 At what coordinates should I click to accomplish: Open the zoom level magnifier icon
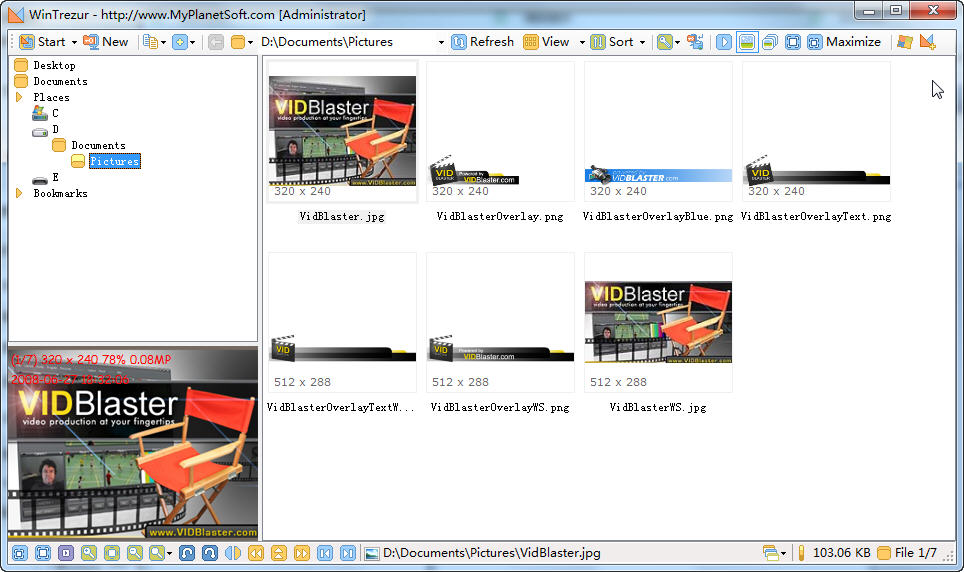click(157, 553)
